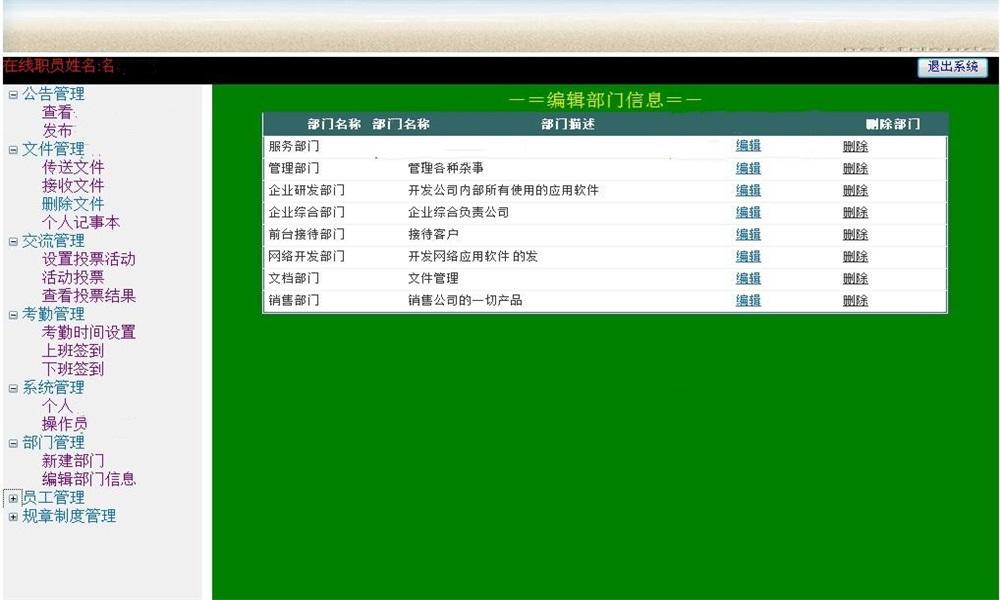Click 删除 for 前台接待部门 row

click(855, 235)
